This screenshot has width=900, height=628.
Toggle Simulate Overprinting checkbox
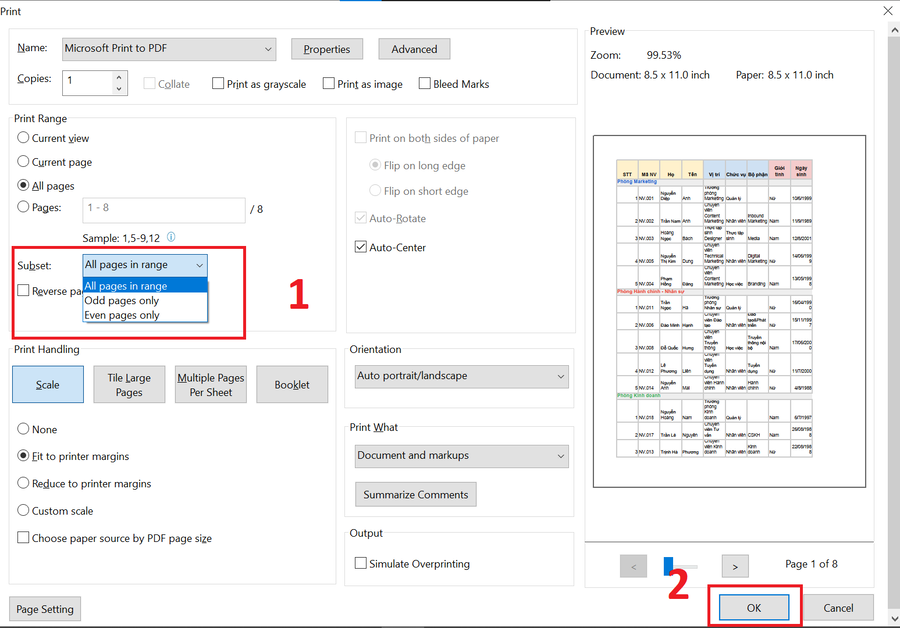click(x=360, y=563)
